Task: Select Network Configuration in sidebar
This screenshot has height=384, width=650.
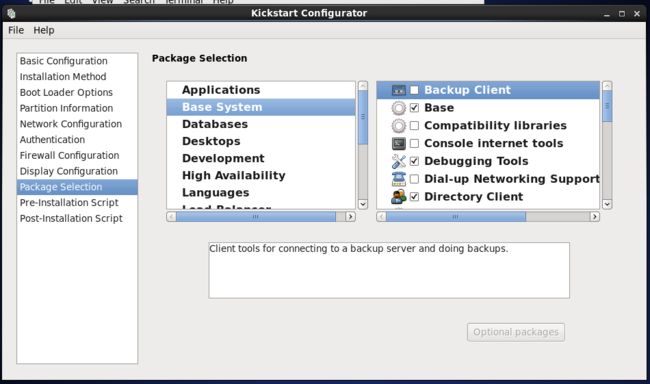Action: pos(77,124)
